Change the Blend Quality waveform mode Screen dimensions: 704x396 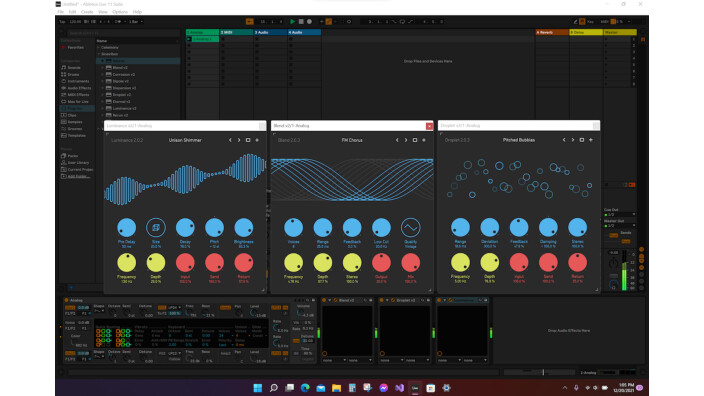[410, 228]
